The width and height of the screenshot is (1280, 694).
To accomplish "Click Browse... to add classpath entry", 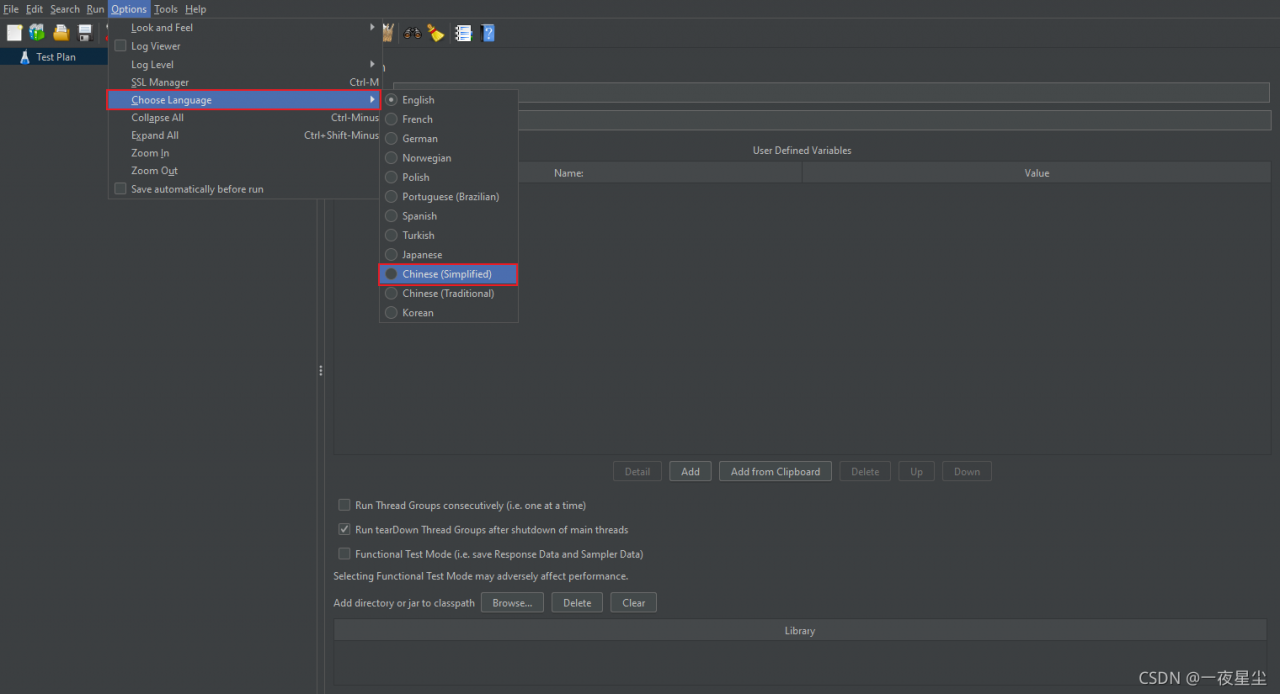I will 512,603.
